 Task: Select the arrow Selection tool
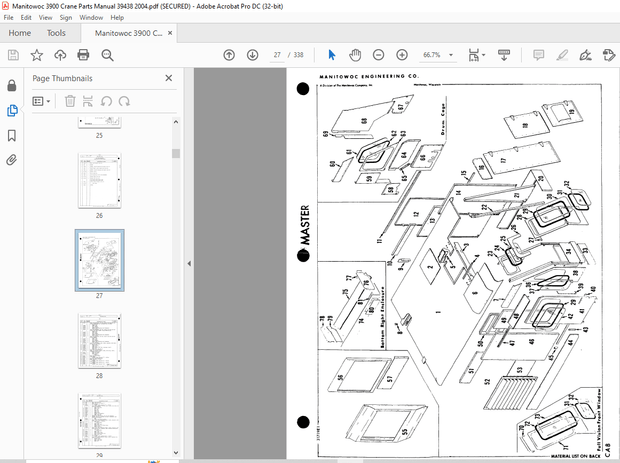[332, 55]
